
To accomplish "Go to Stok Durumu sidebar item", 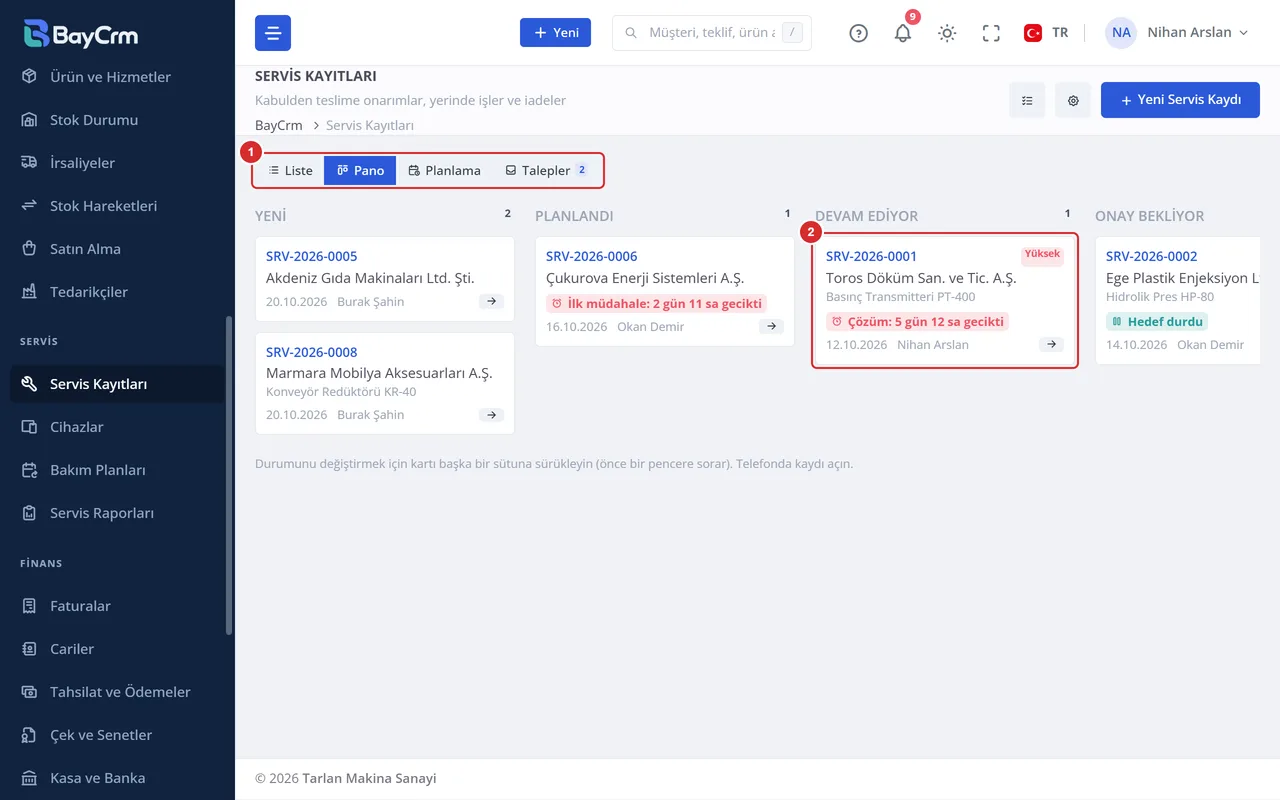I will pos(117,120).
